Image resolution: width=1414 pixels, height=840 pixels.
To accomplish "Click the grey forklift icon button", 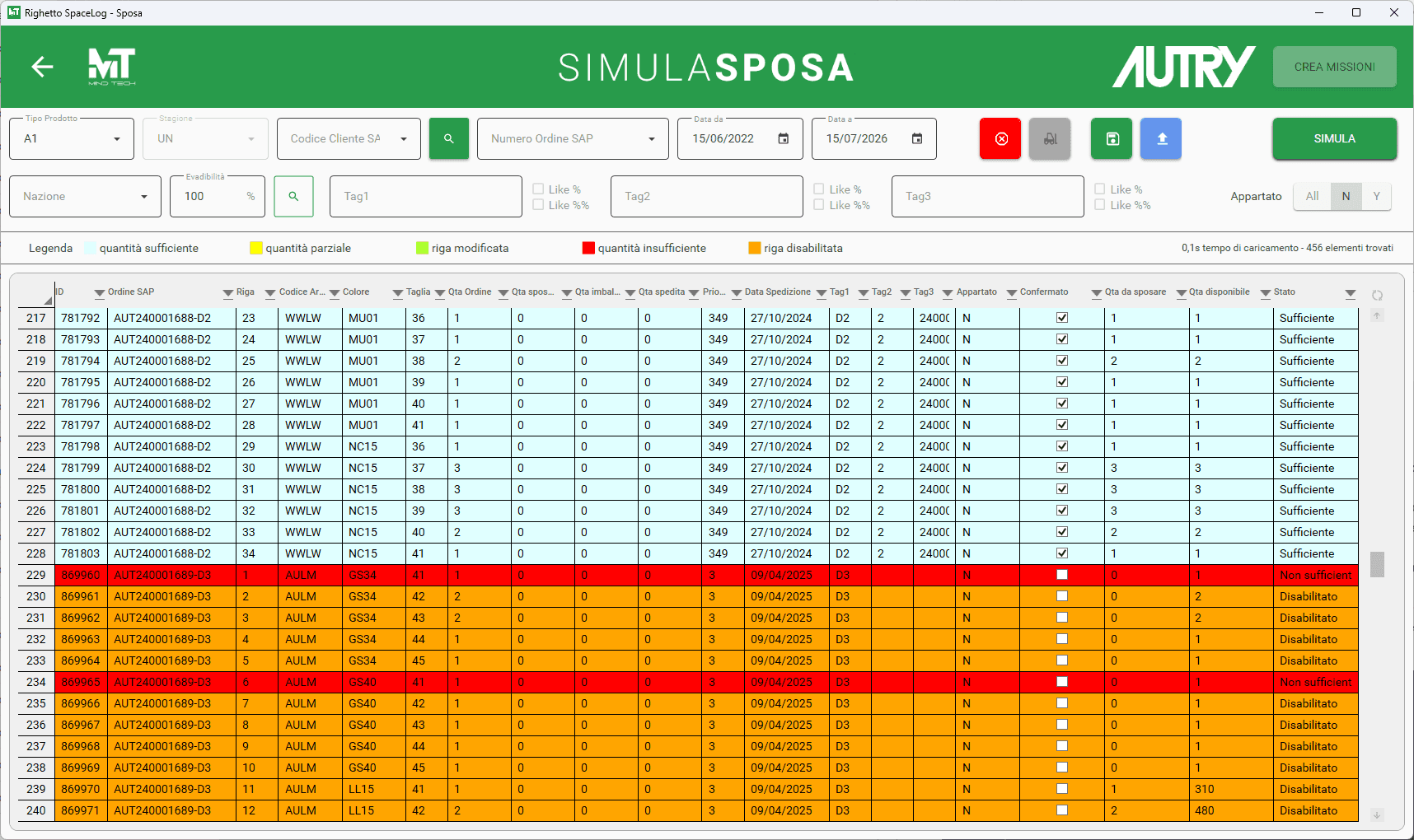I will 1050,138.
